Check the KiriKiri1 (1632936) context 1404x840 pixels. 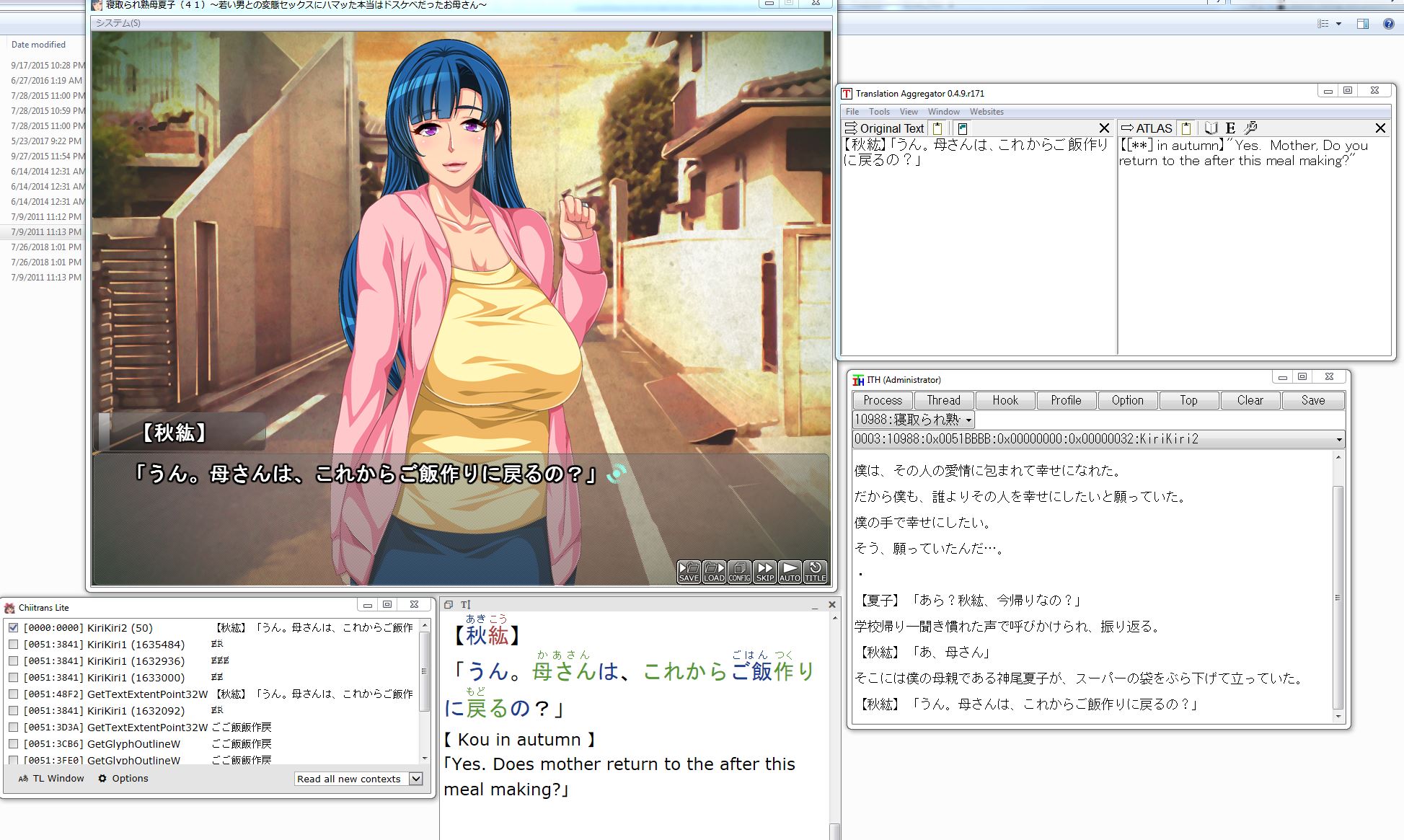coord(14,661)
